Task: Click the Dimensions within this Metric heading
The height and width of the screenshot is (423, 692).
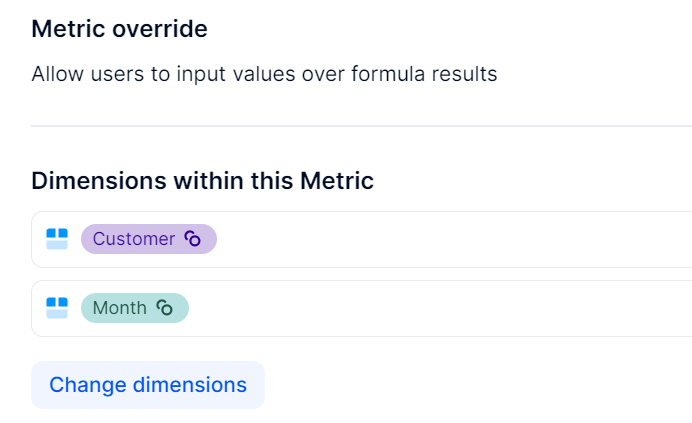Action: point(203,181)
